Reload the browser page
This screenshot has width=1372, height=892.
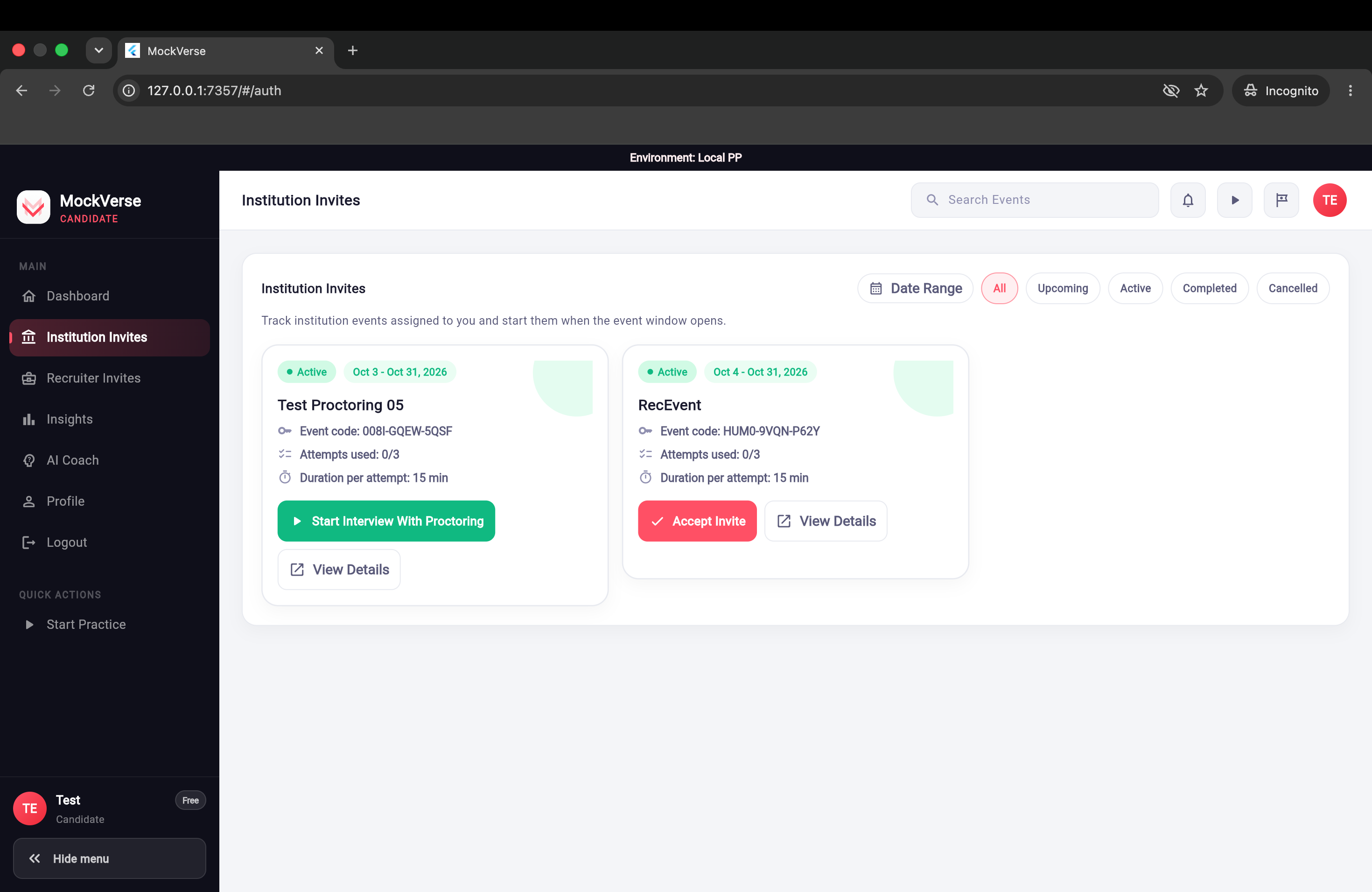coord(88,91)
